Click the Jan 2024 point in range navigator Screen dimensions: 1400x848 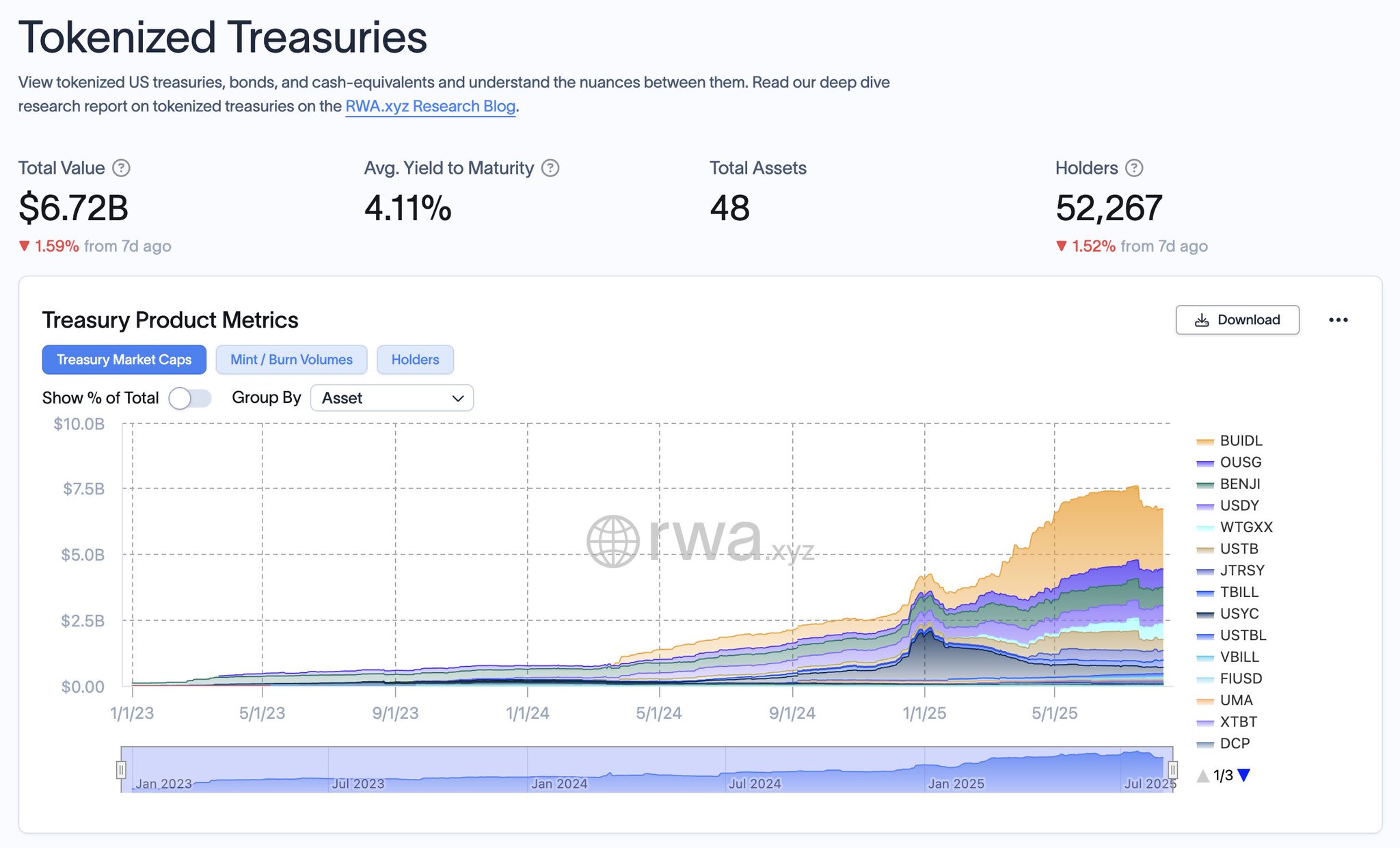coord(559,784)
